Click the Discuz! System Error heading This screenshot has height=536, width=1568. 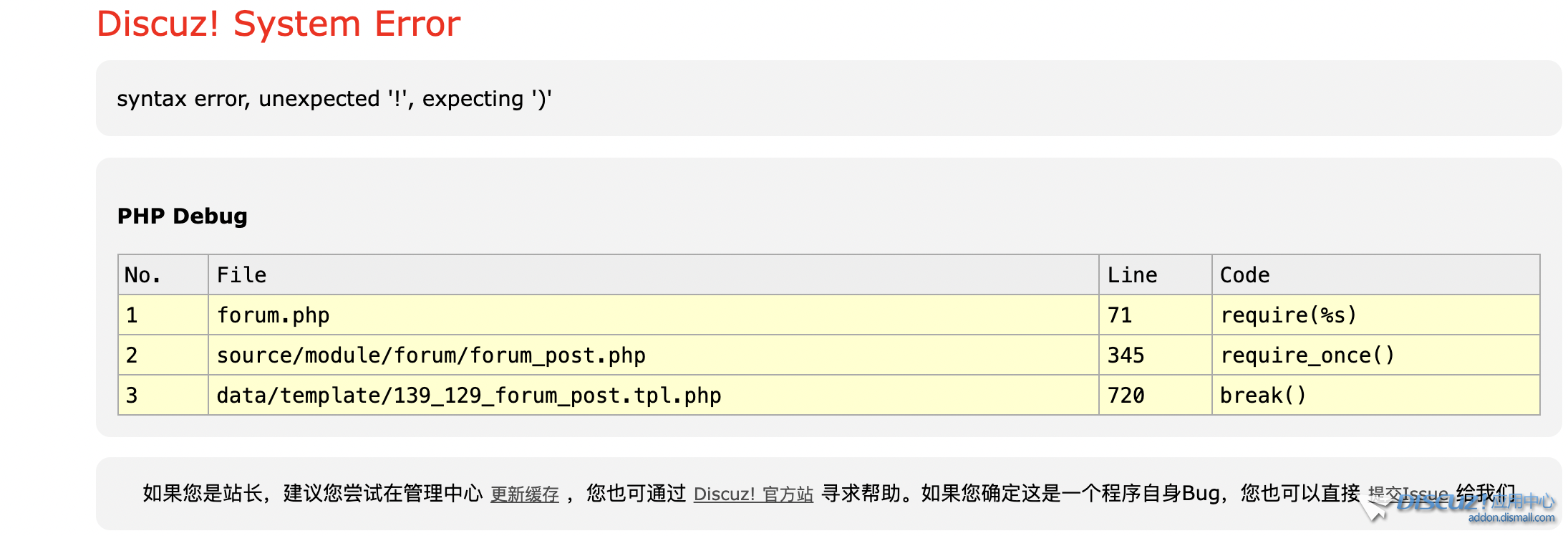point(279,24)
